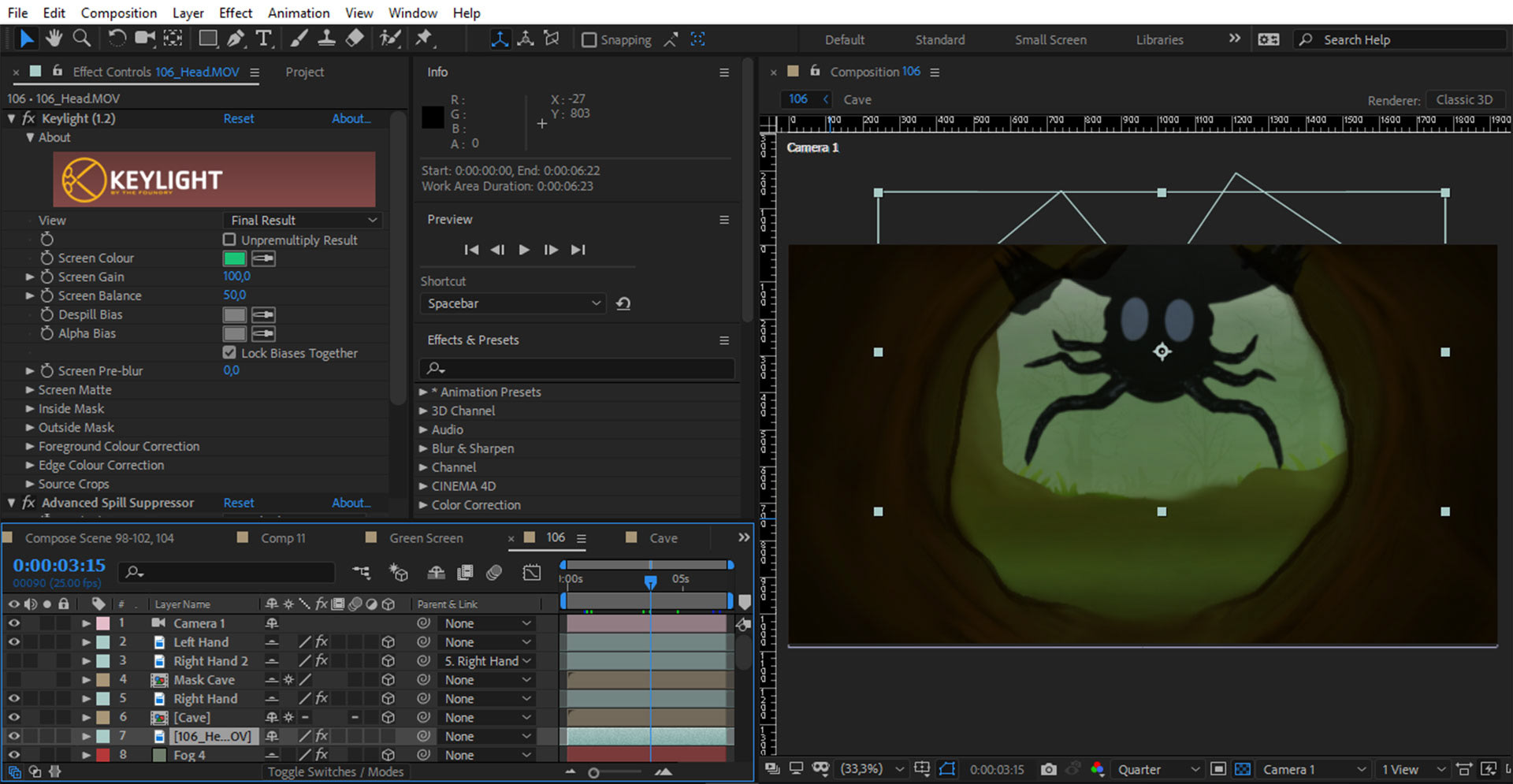Open the Animation menu
Screen dimensions: 1513x784
coord(299,13)
